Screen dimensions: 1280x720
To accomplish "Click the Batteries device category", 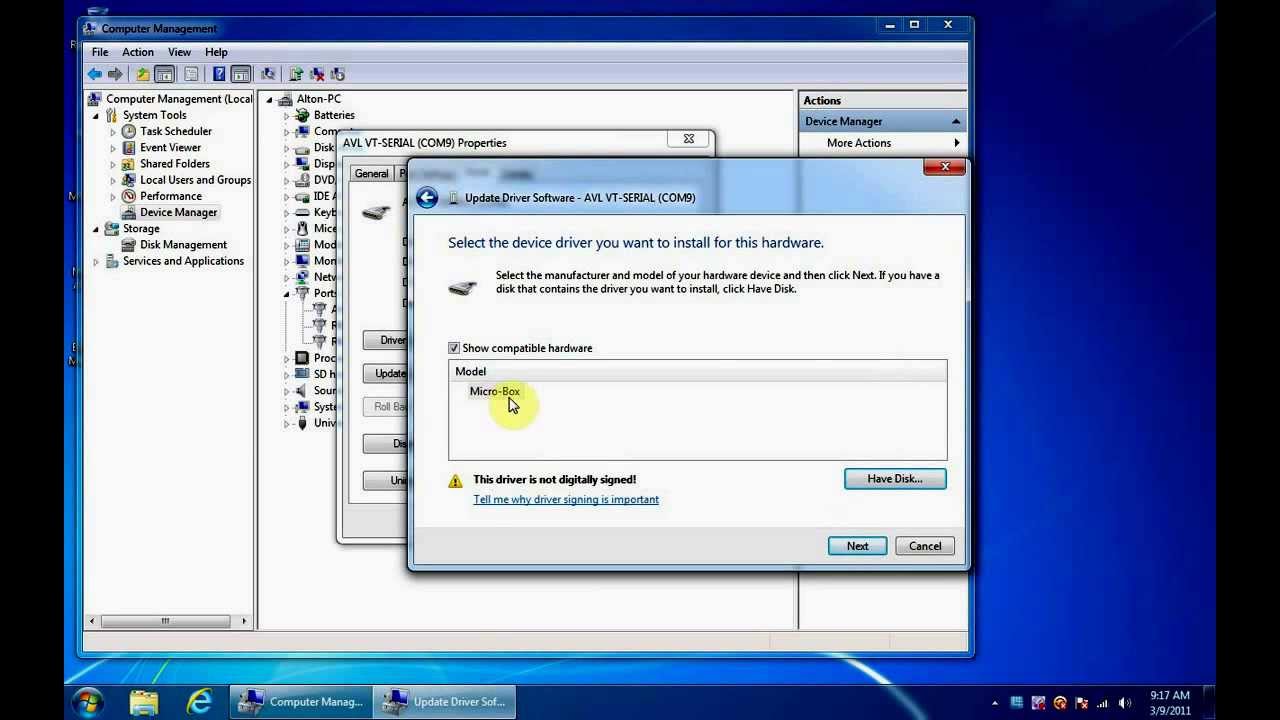I will 334,115.
